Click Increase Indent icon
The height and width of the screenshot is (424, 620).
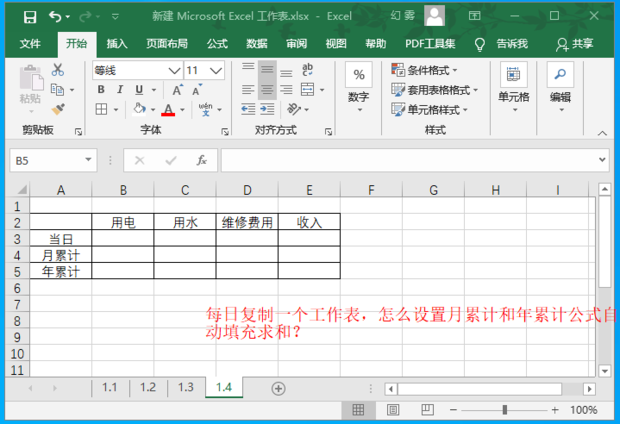[267, 109]
